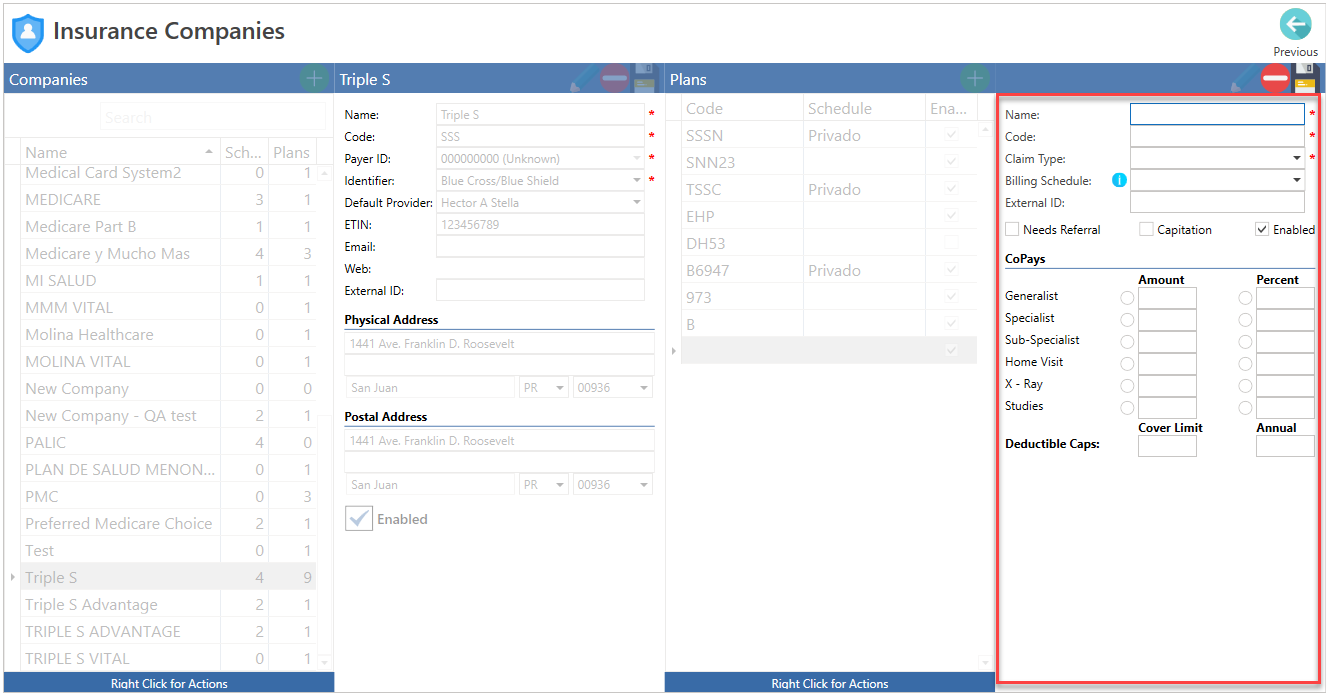This screenshot has width=1331, height=695.
Task: Uncheck the plan Enabled checkbox
Action: pyautogui.click(x=1262, y=230)
